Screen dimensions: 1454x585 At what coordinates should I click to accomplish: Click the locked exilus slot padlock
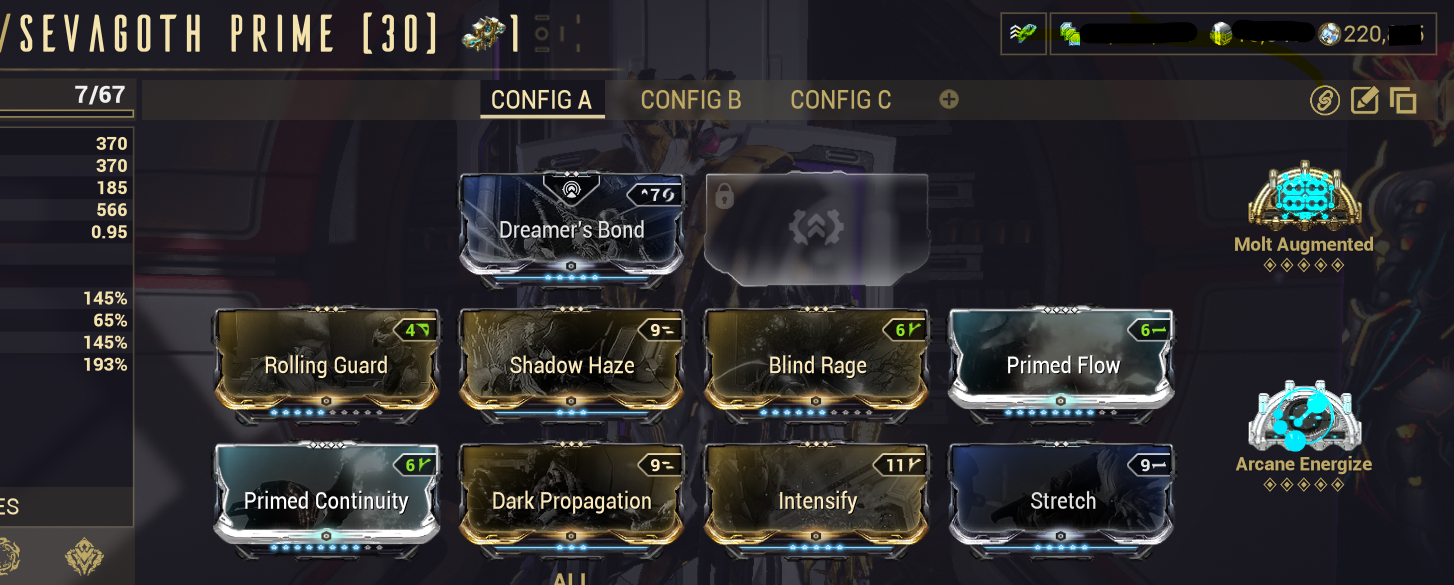coord(724,196)
